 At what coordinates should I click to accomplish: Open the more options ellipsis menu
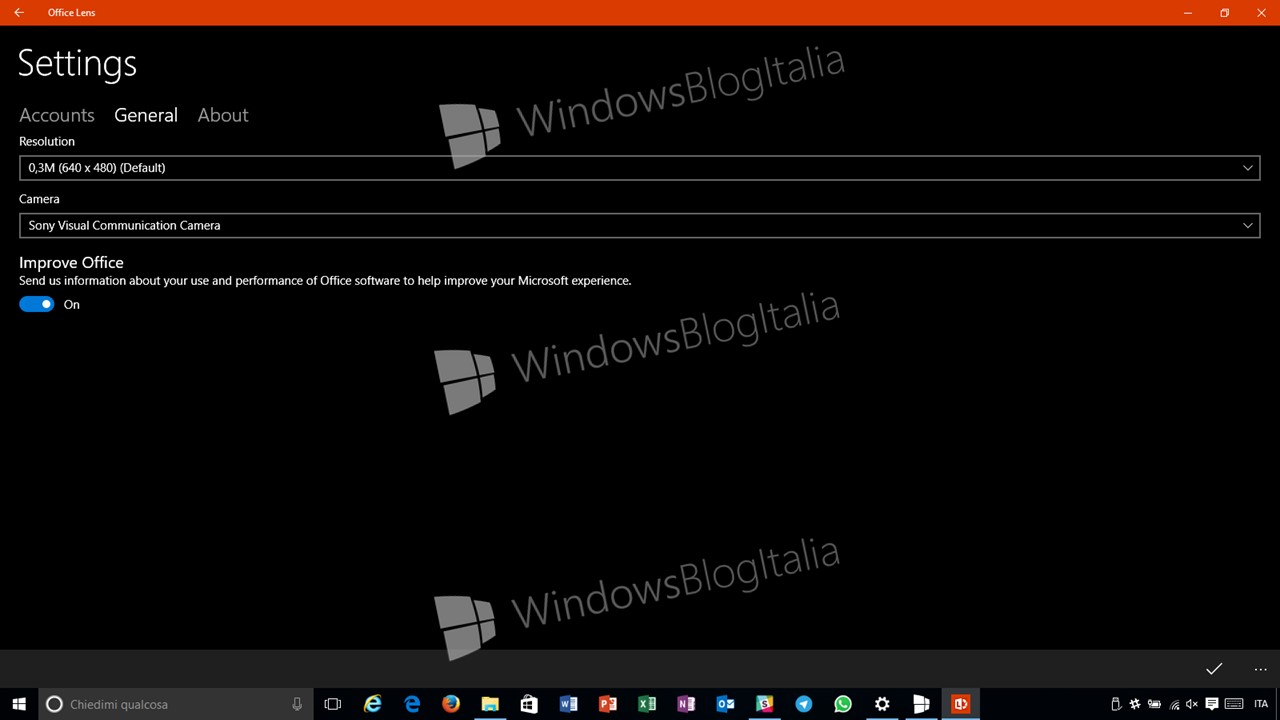(1260, 669)
